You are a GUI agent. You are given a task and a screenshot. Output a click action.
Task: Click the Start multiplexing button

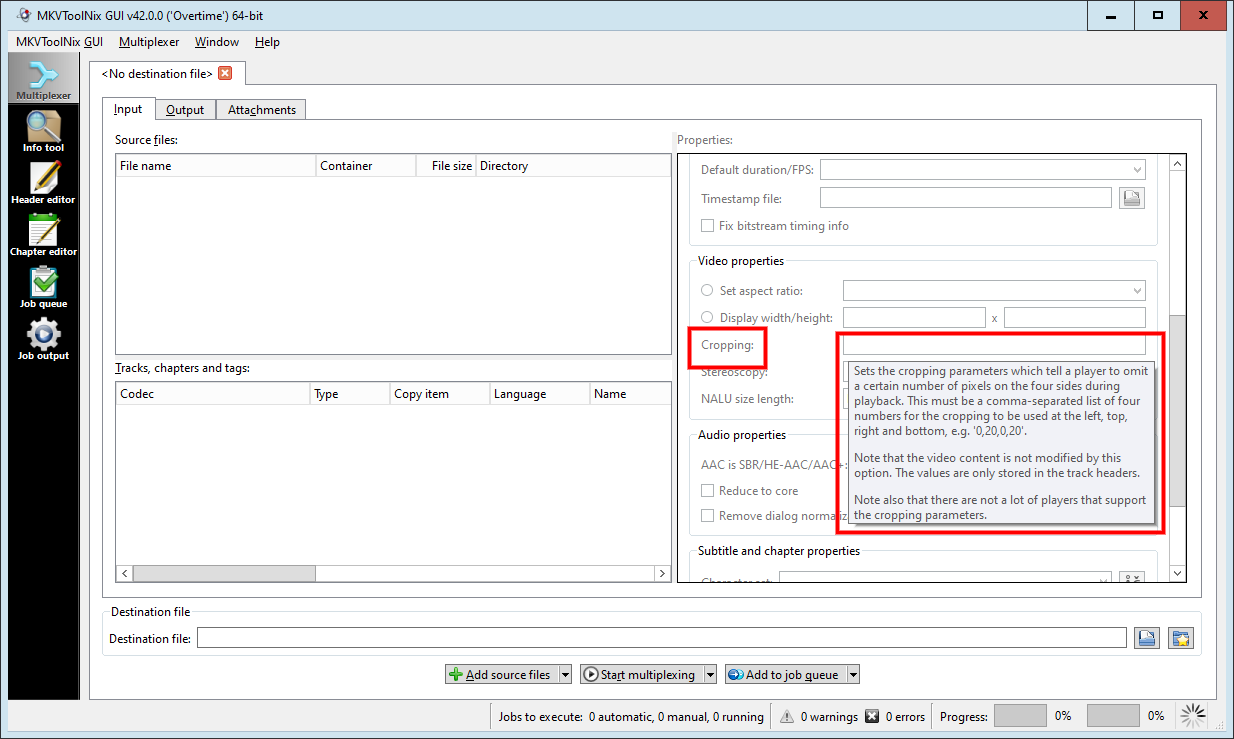pyautogui.click(x=642, y=675)
